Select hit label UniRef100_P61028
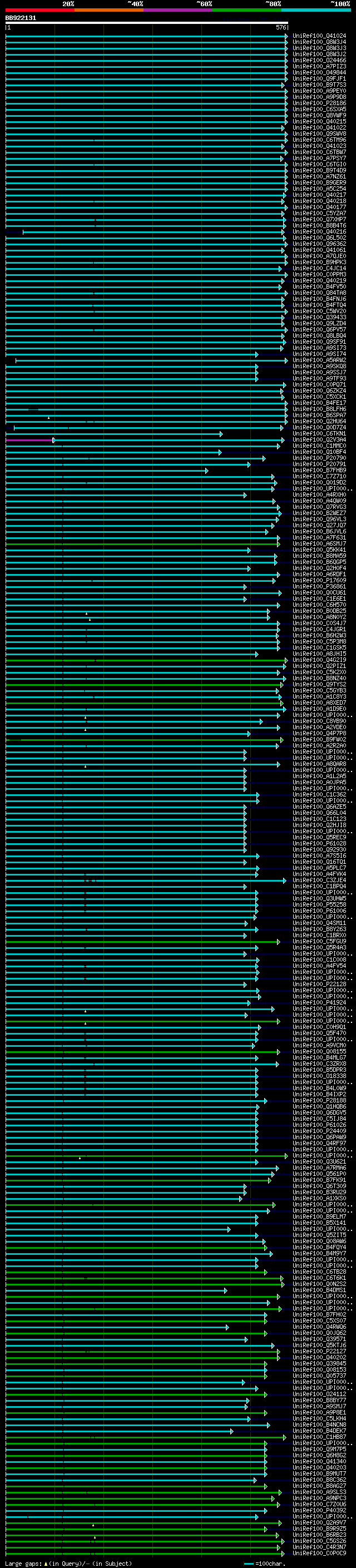Image resolution: width=356 pixels, height=1568 pixels. click(x=319, y=843)
